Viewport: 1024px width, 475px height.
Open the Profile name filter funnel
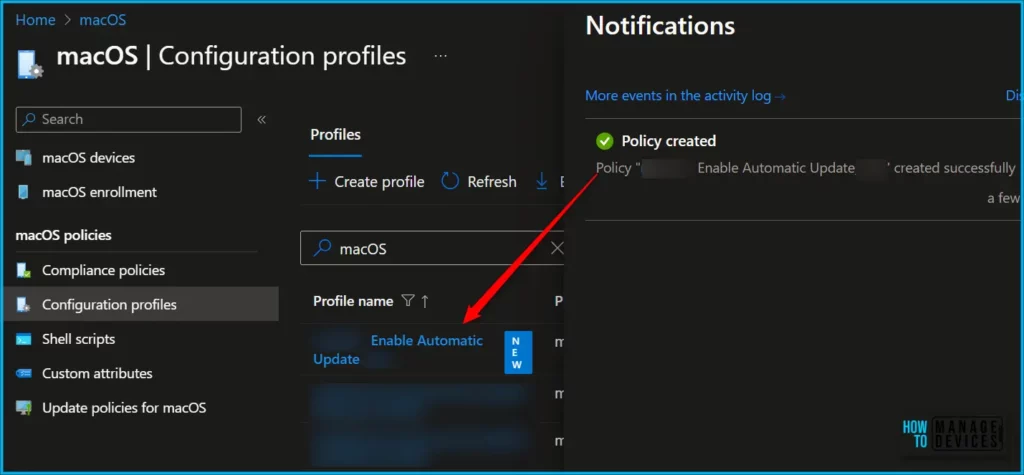tap(408, 301)
